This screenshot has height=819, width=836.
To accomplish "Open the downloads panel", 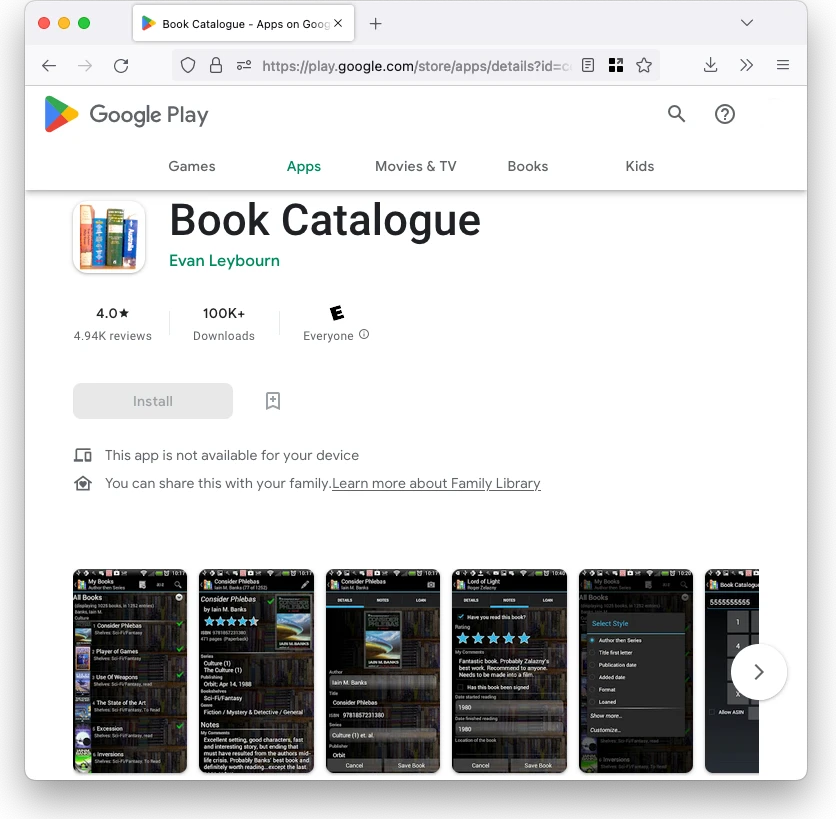I will click(x=710, y=65).
